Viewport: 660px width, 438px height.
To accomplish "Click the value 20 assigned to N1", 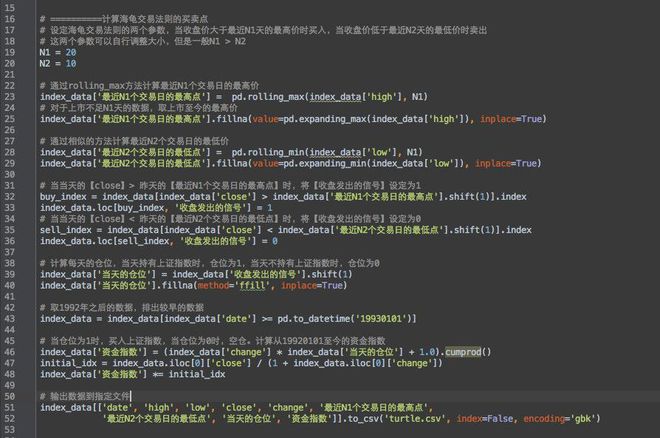I will pyautogui.click(x=71, y=52).
